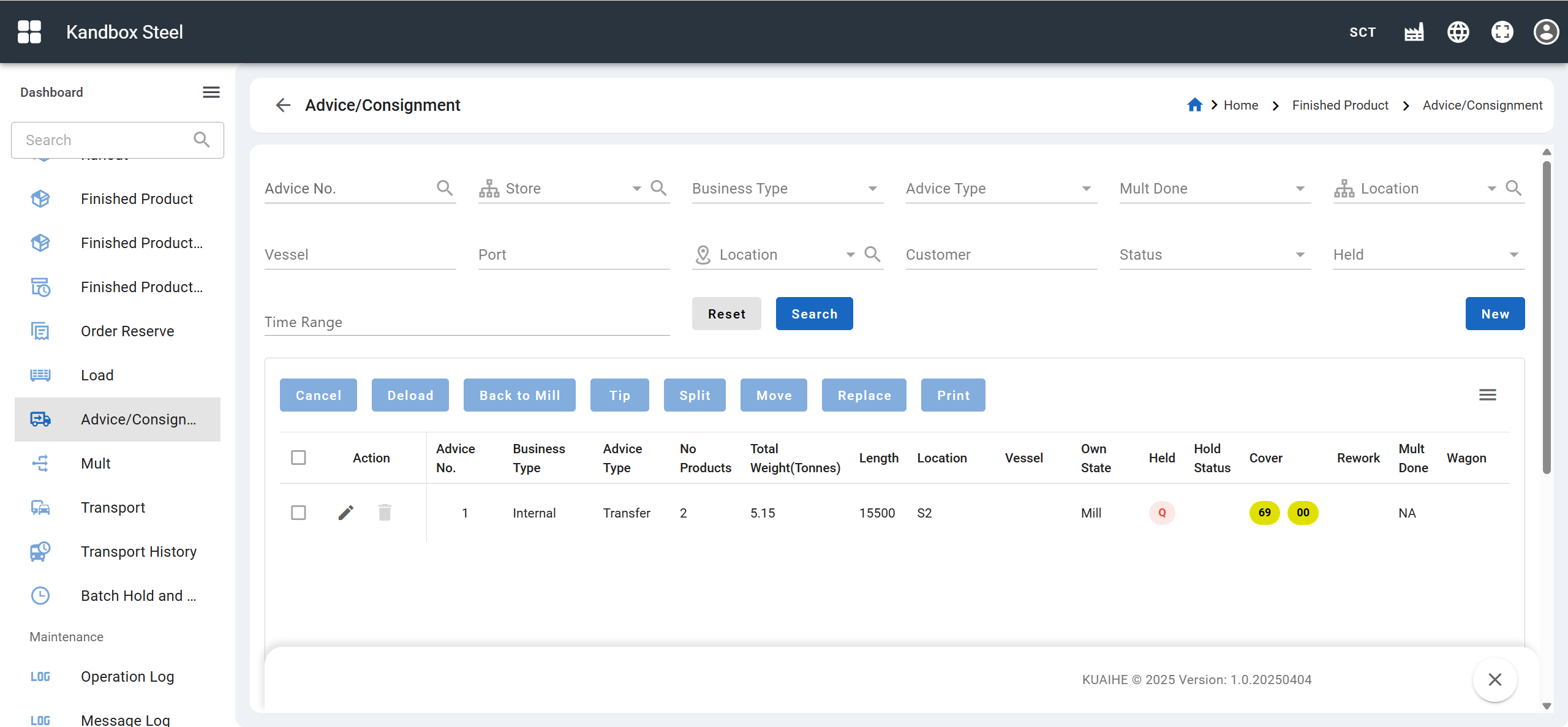This screenshot has height=727, width=1568.
Task: Open the globe language icon
Action: pyautogui.click(x=1458, y=32)
